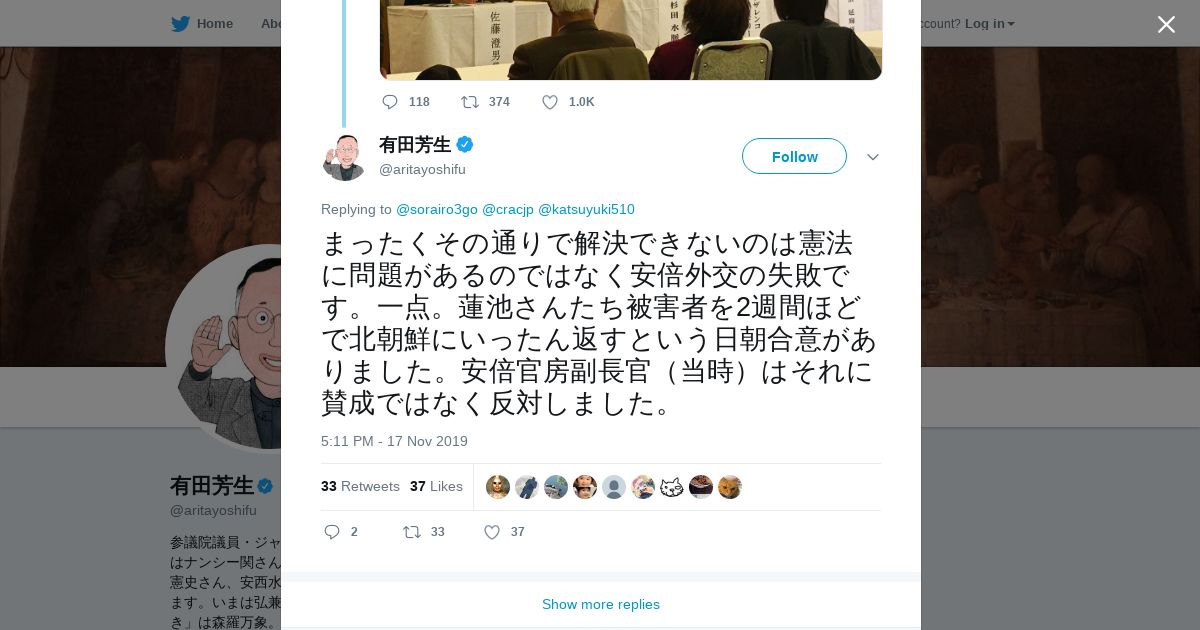Click the retweet icon showing 374 retweets
This screenshot has height=630, width=1200.
point(469,102)
